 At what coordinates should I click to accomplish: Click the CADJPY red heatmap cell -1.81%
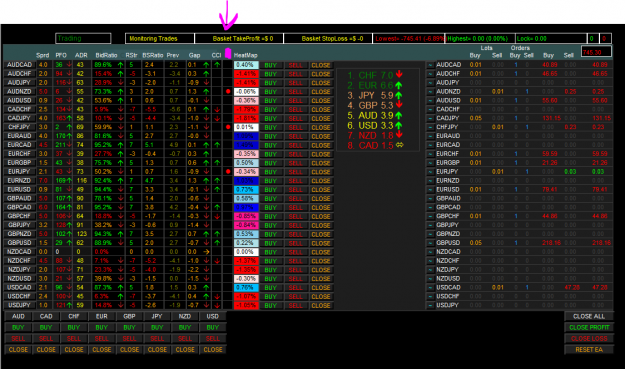[246, 118]
